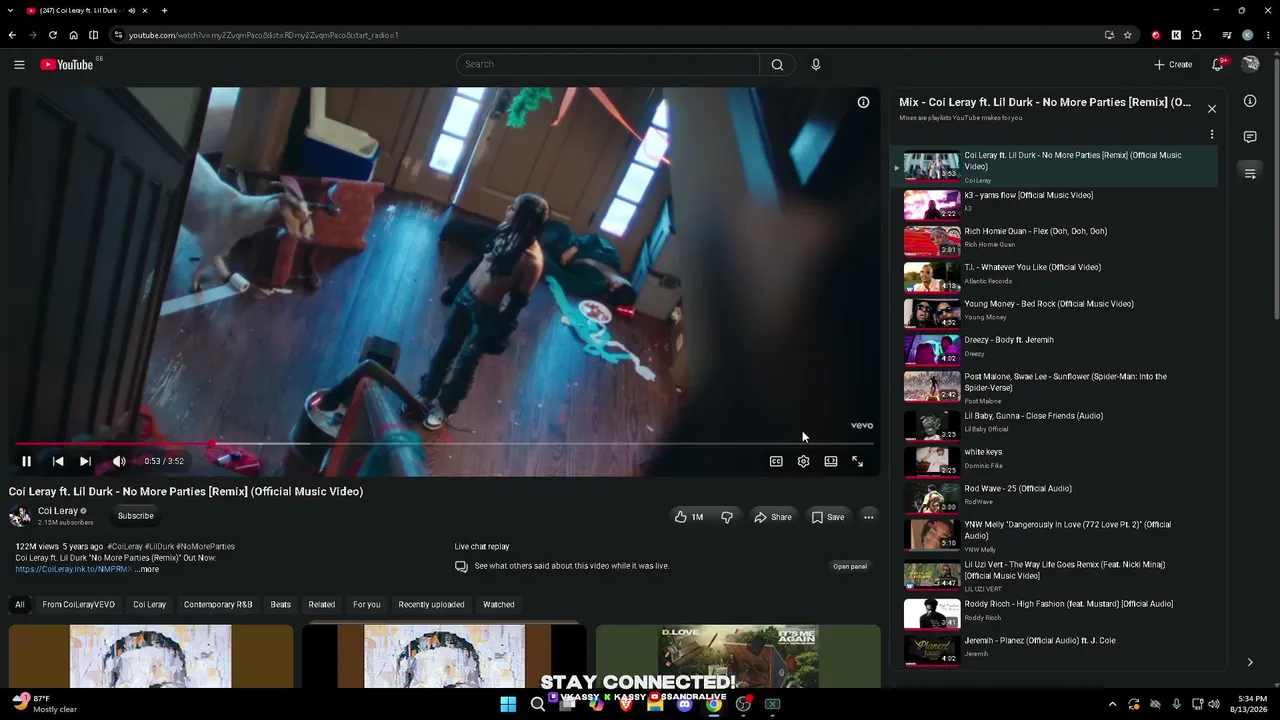The width and height of the screenshot is (1280, 720).
Task: Pause the video
Action: (x=27, y=461)
